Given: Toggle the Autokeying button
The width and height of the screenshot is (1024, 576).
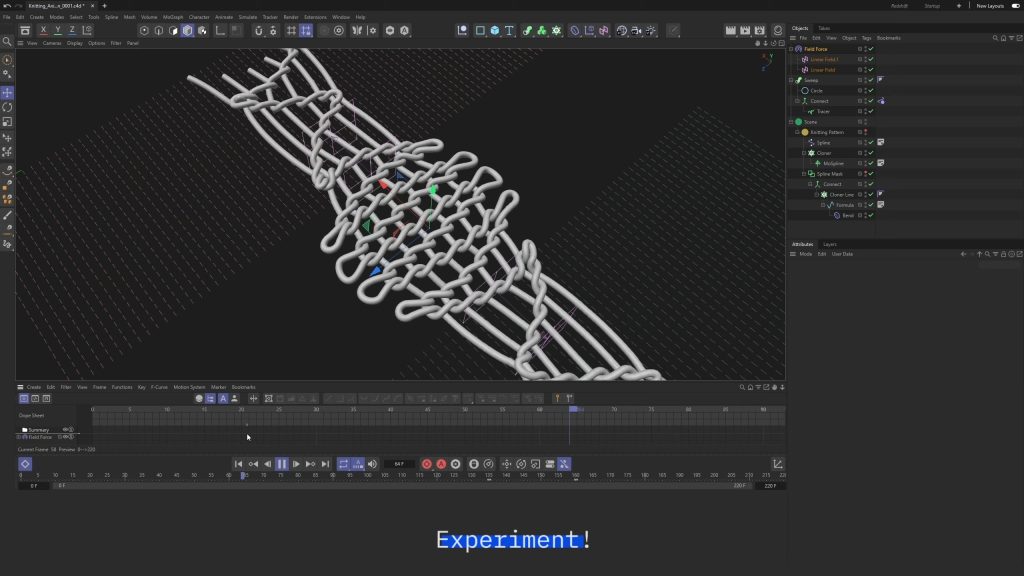Looking at the screenshot, I should (x=441, y=464).
